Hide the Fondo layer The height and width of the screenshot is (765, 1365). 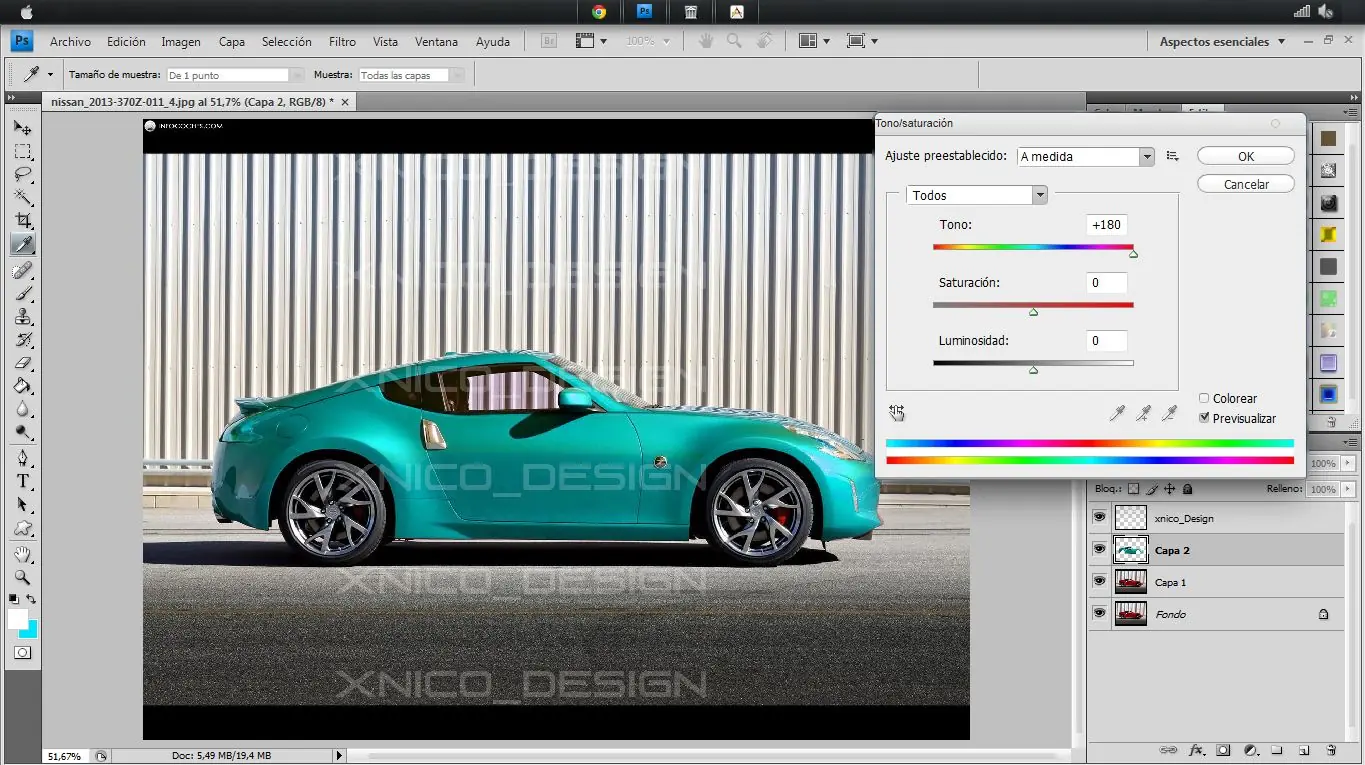click(1099, 614)
